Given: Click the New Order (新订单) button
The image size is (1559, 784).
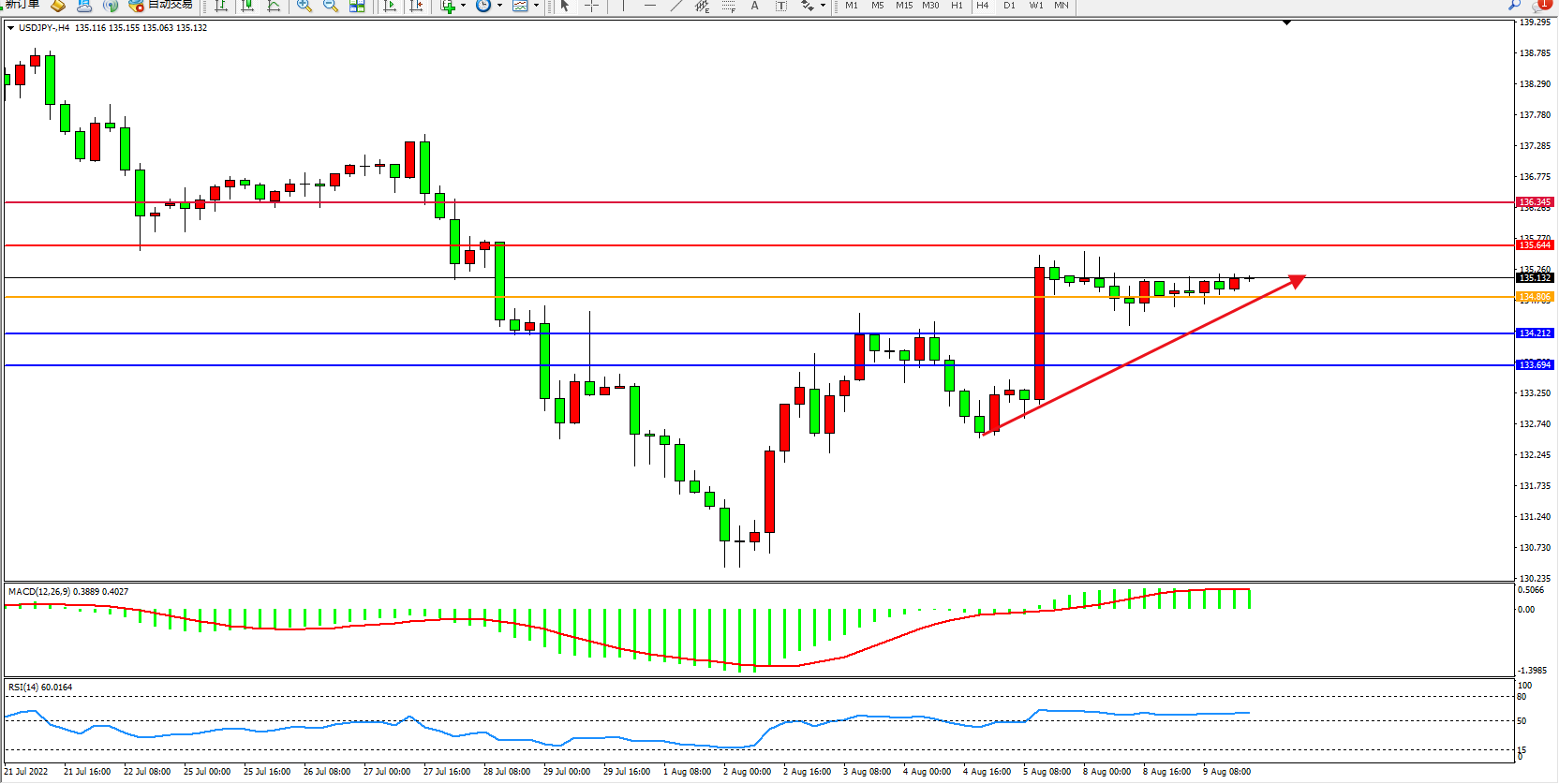Looking at the screenshot, I should coord(22,5).
